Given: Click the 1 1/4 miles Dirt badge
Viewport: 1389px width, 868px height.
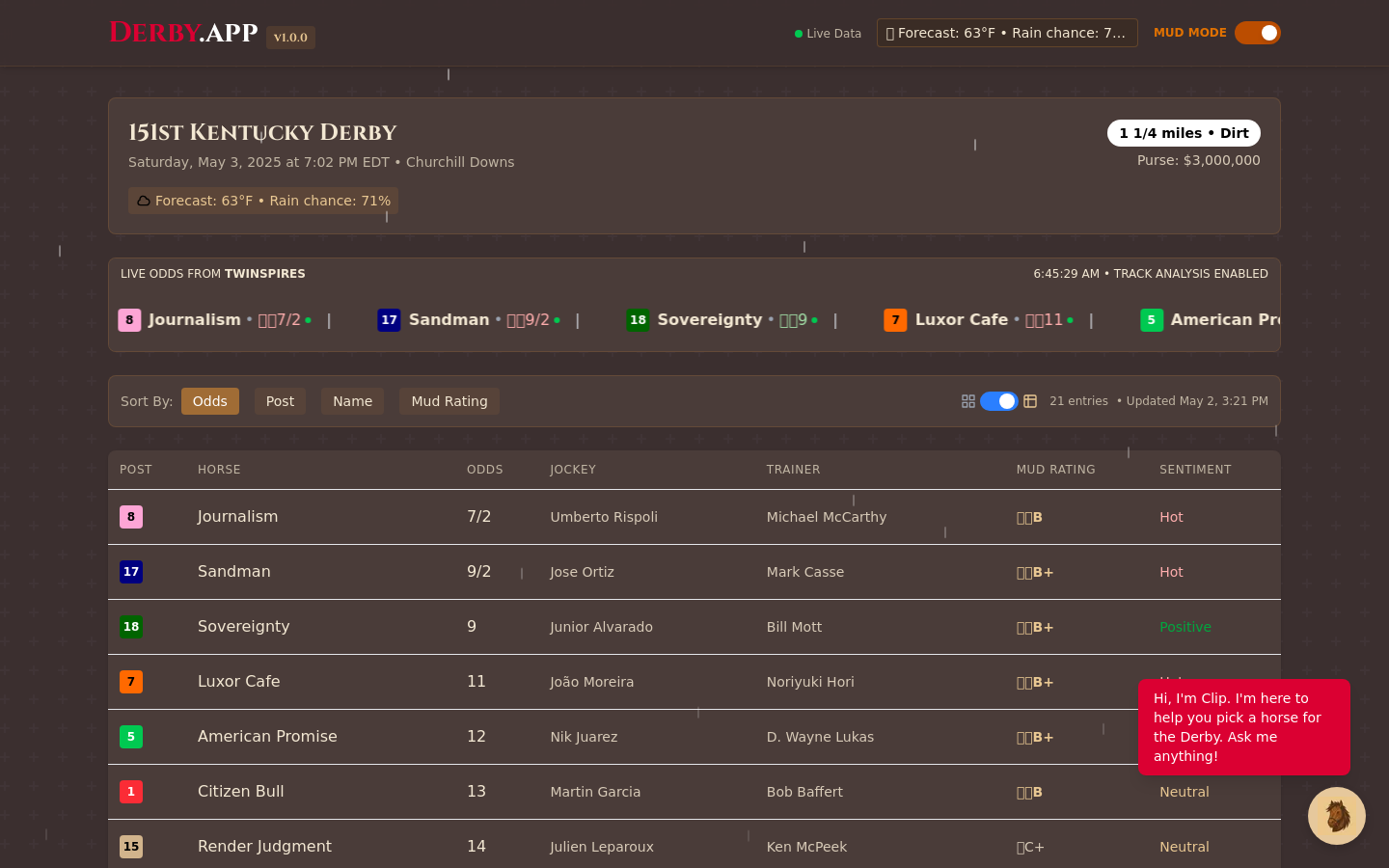Looking at the screenshot, I should click(x=1184, y=133).
